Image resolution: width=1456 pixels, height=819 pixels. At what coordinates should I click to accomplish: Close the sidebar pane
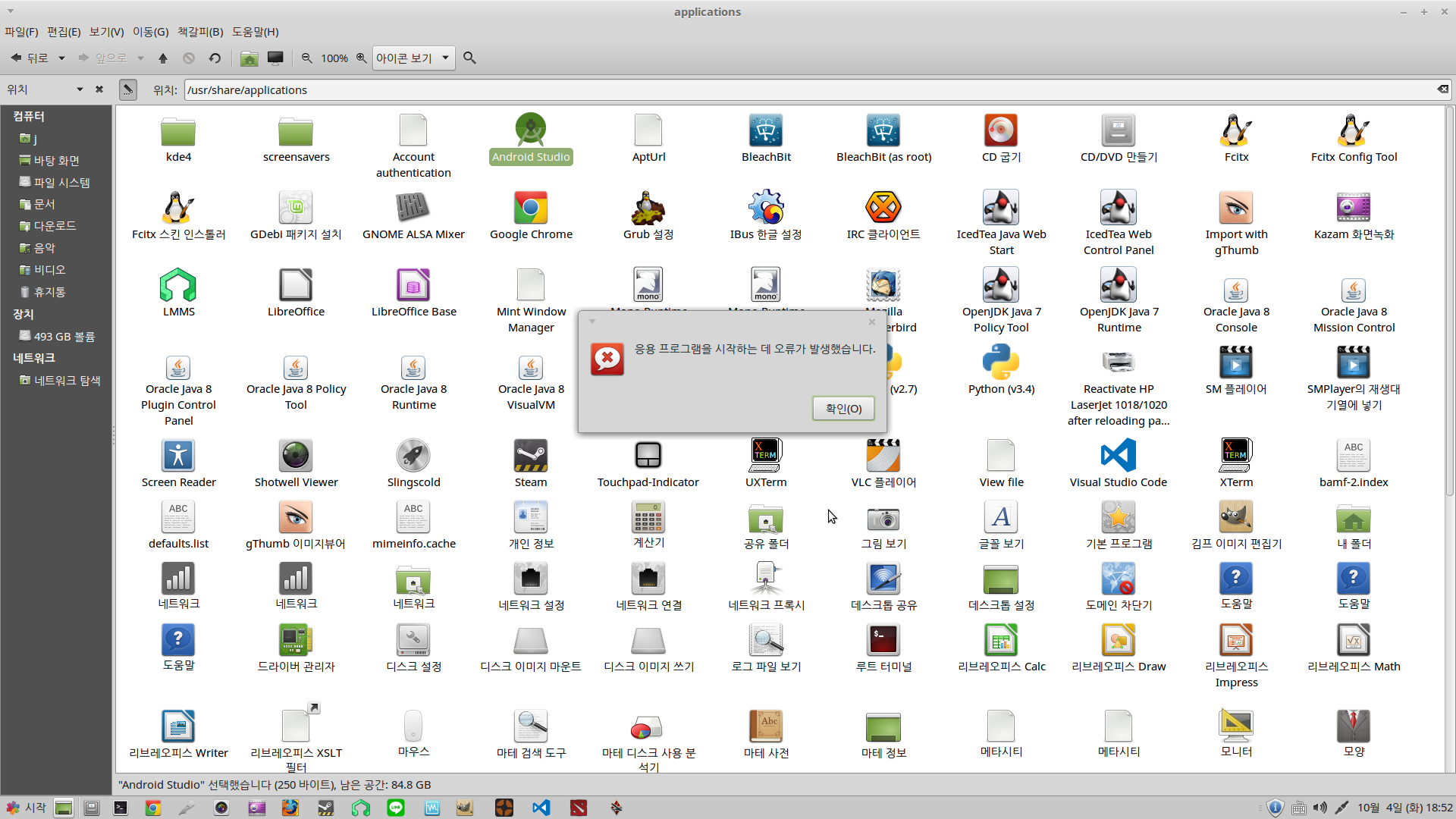99,89
